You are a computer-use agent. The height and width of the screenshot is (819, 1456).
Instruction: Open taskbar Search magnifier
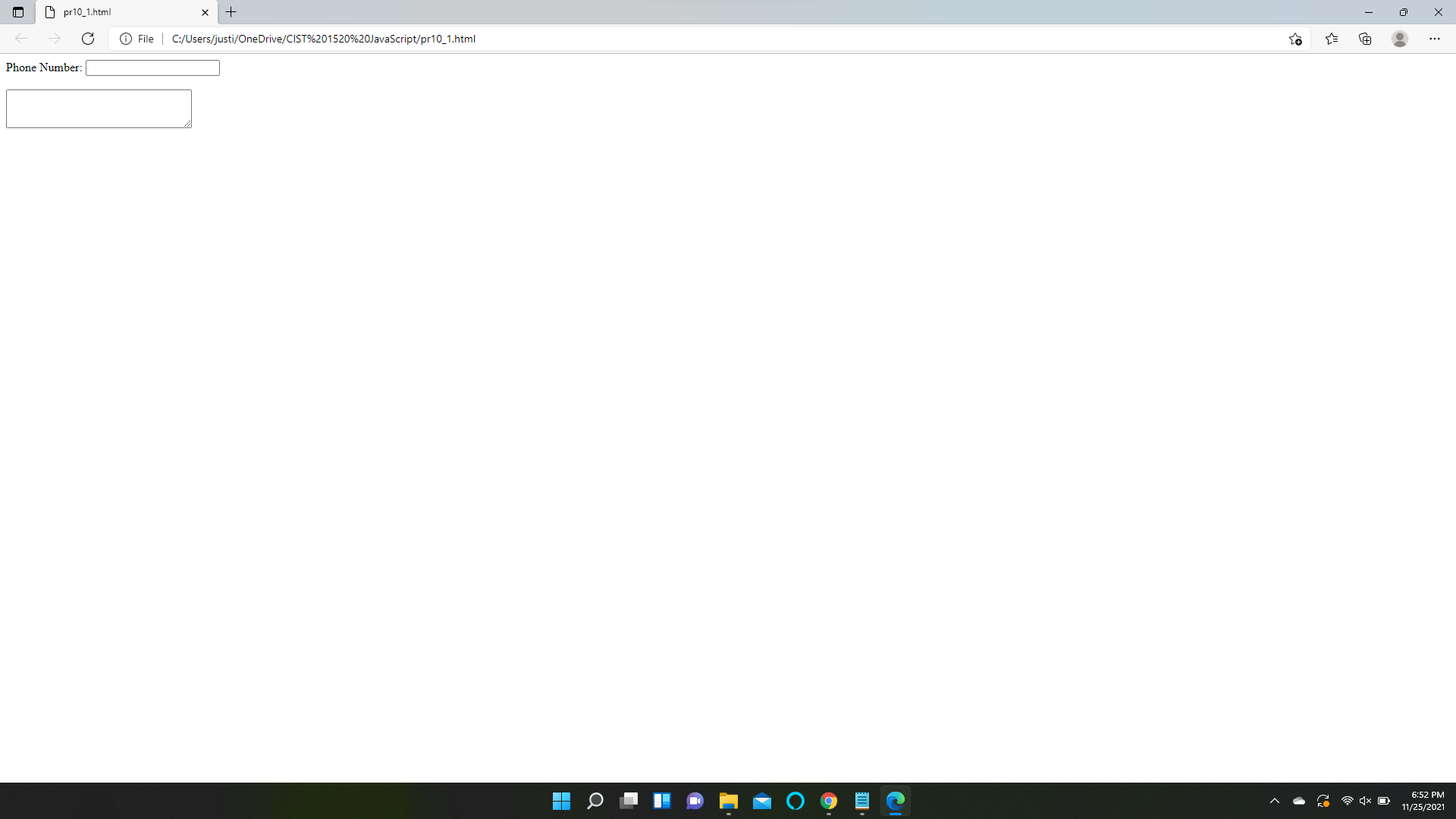(x=595, y=801)
